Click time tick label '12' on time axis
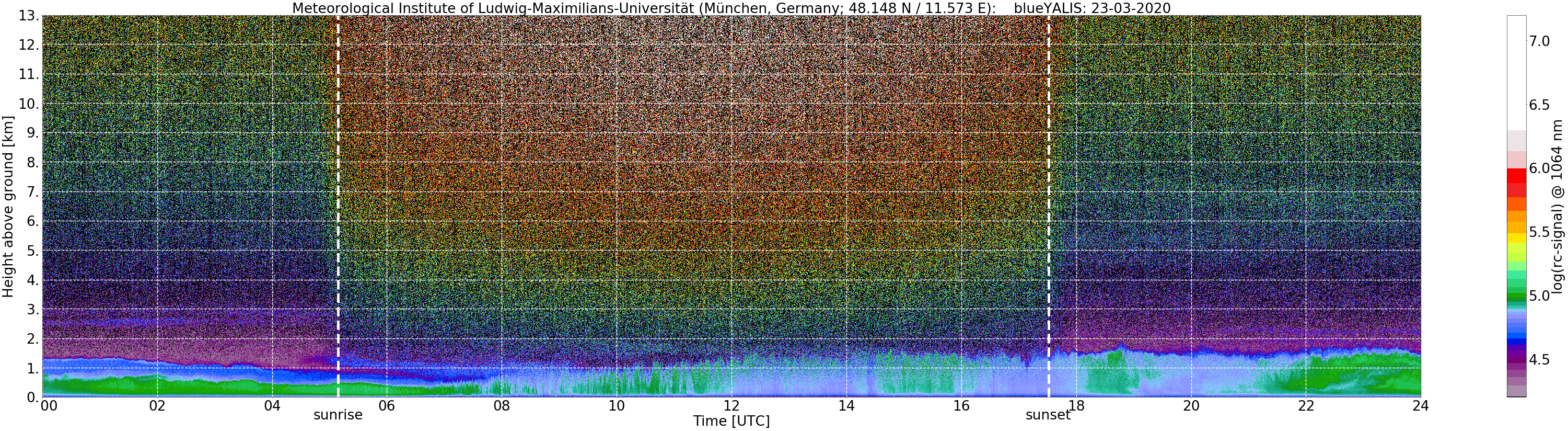The image size is (1568, 431). (731, 405)
